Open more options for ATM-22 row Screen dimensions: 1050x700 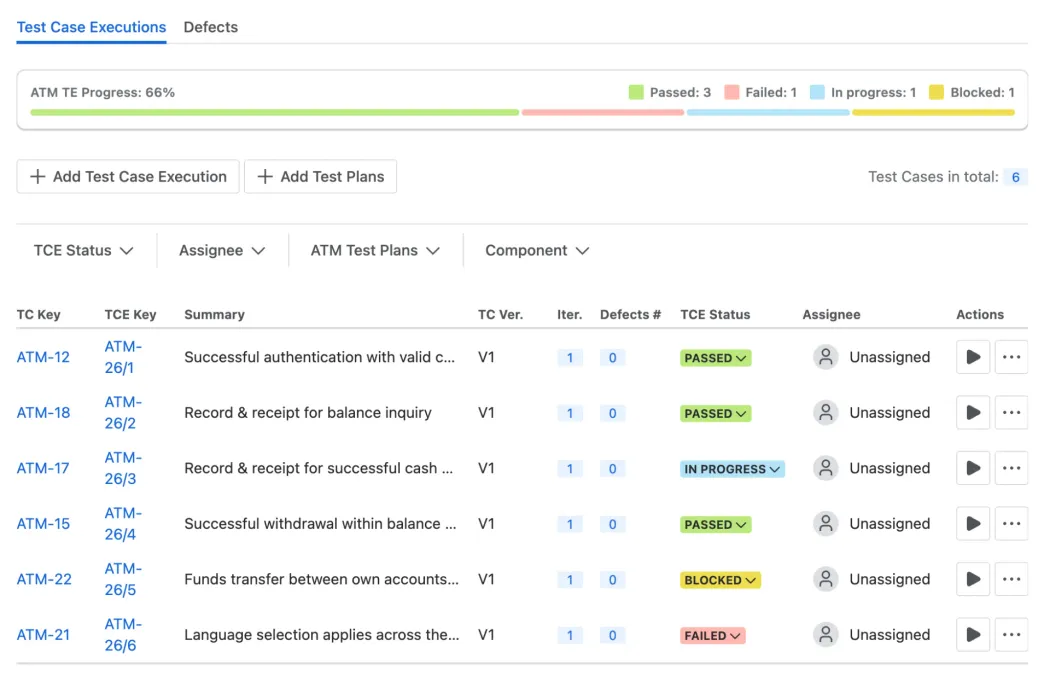point(1011,579)
